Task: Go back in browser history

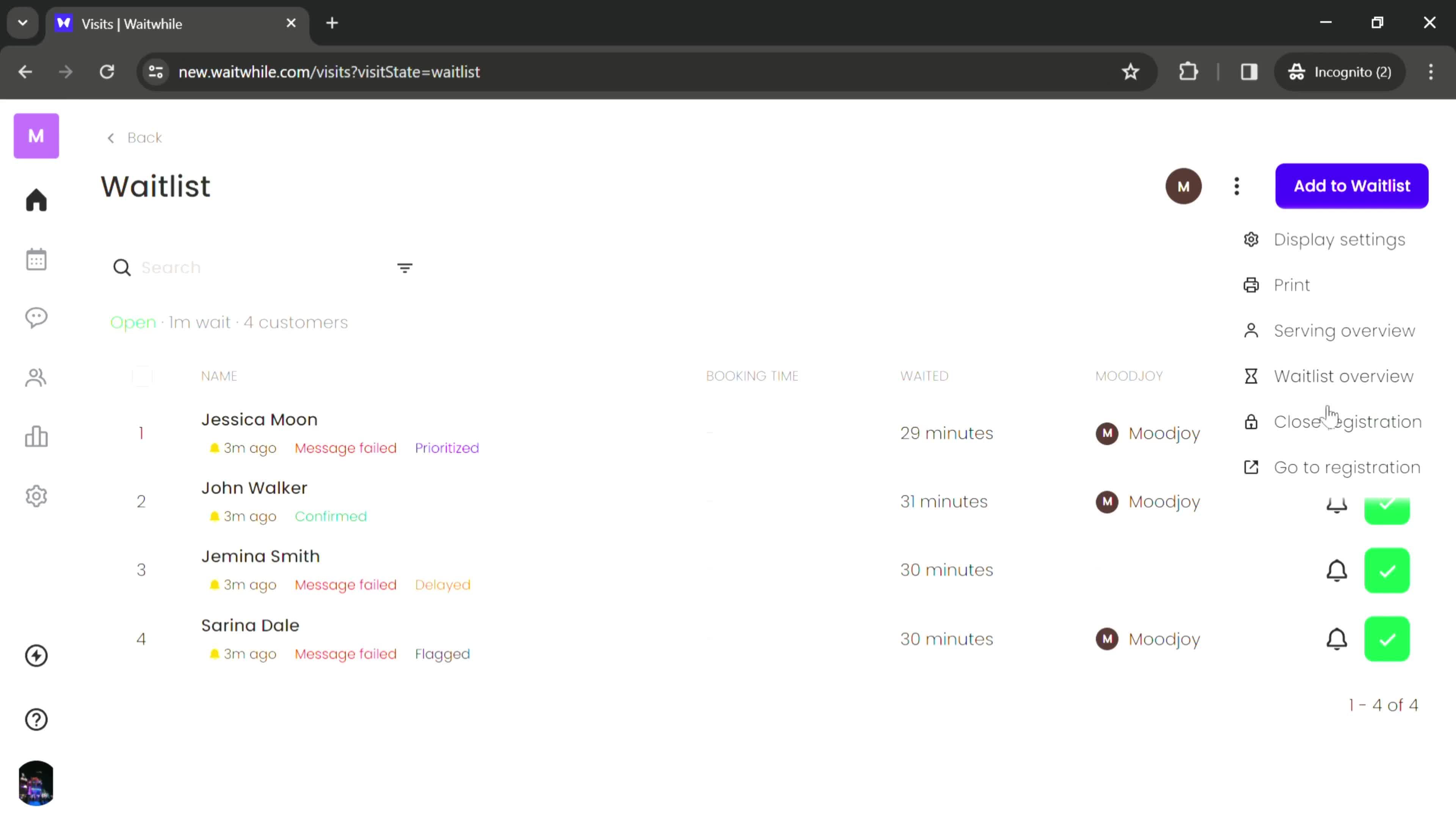Action: pyautogui.click(x=25, y=72)
